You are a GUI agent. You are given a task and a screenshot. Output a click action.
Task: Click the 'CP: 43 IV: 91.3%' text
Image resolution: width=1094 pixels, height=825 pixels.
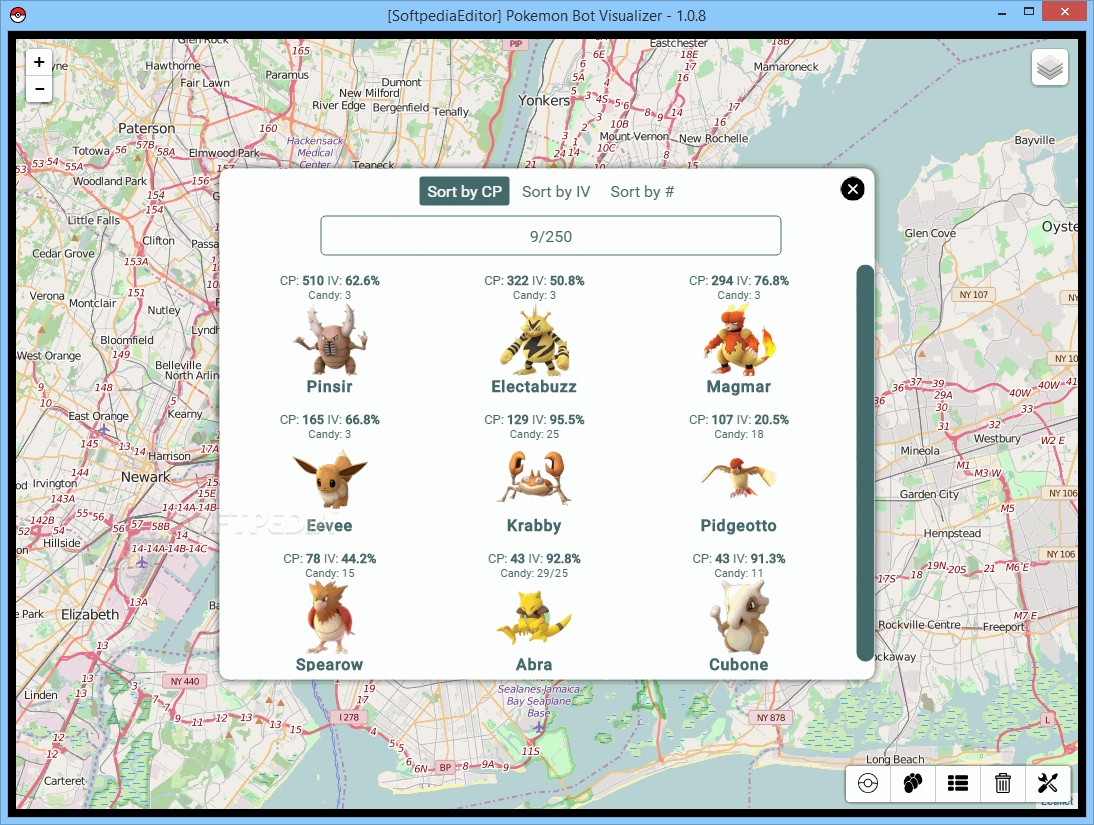tap(739, 558)
